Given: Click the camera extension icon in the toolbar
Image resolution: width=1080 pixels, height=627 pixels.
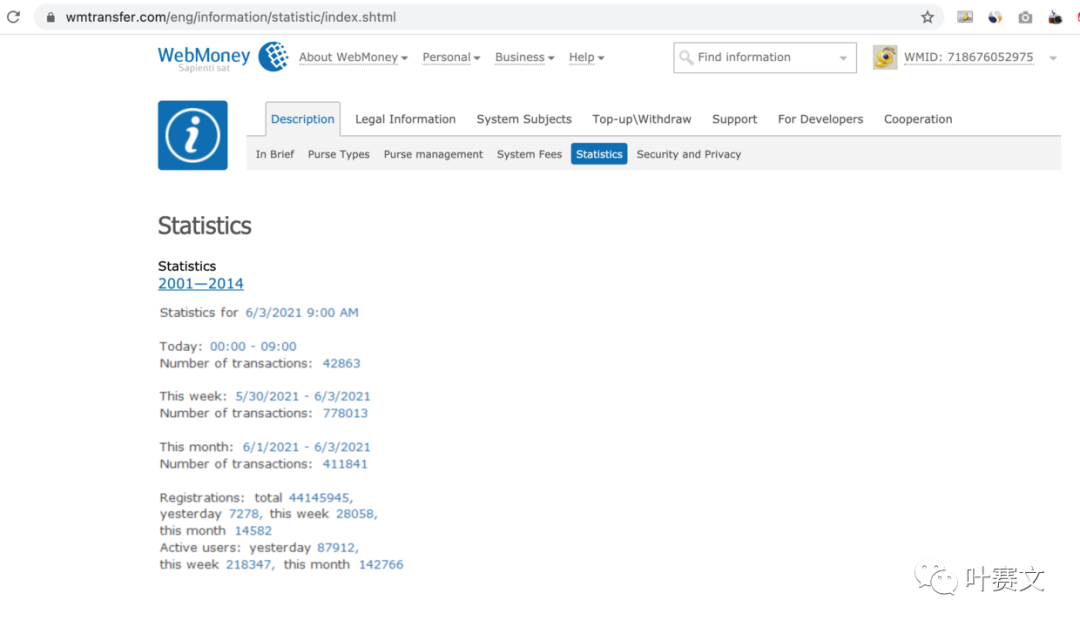Looking at the screenshot, I should (1025, 17).
